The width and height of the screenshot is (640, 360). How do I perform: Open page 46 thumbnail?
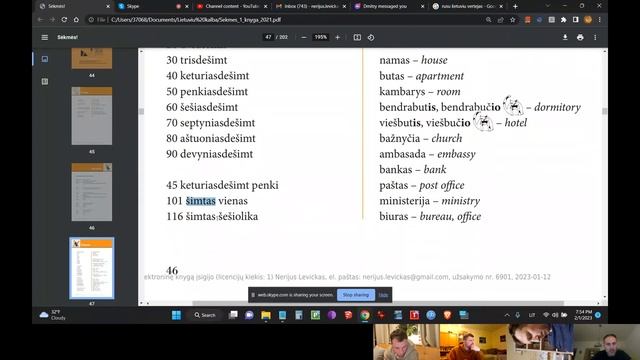(x=92, y=192)
